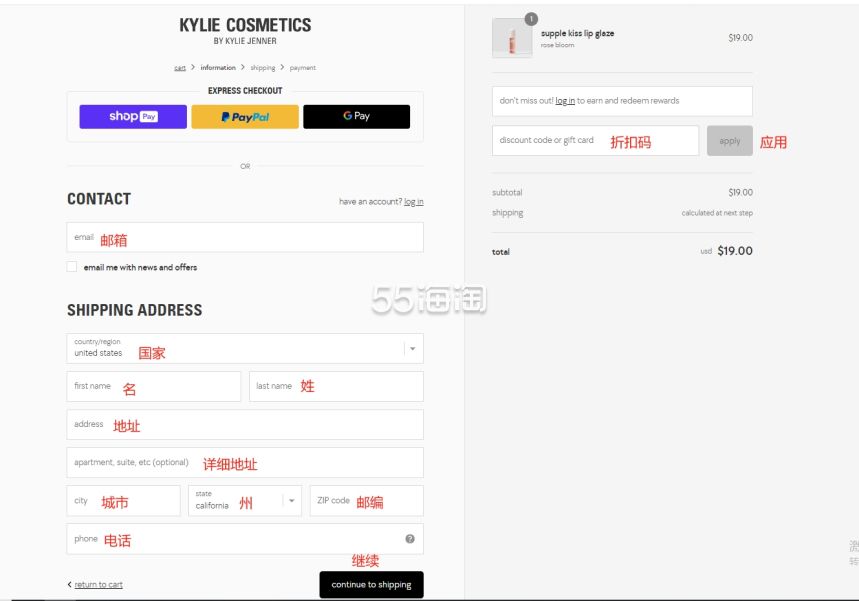Click the supple kiss lip glaze thumbnail

[x=512, y=38]
